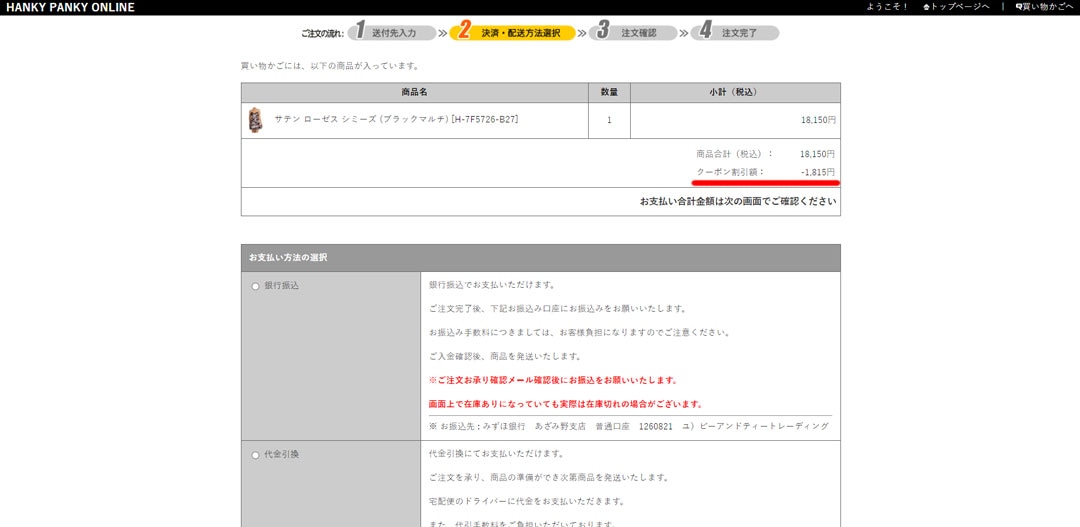Select the 銀行振込 payment radio button
Viewport: 1080px width, 527px height.
pos(255,286)
